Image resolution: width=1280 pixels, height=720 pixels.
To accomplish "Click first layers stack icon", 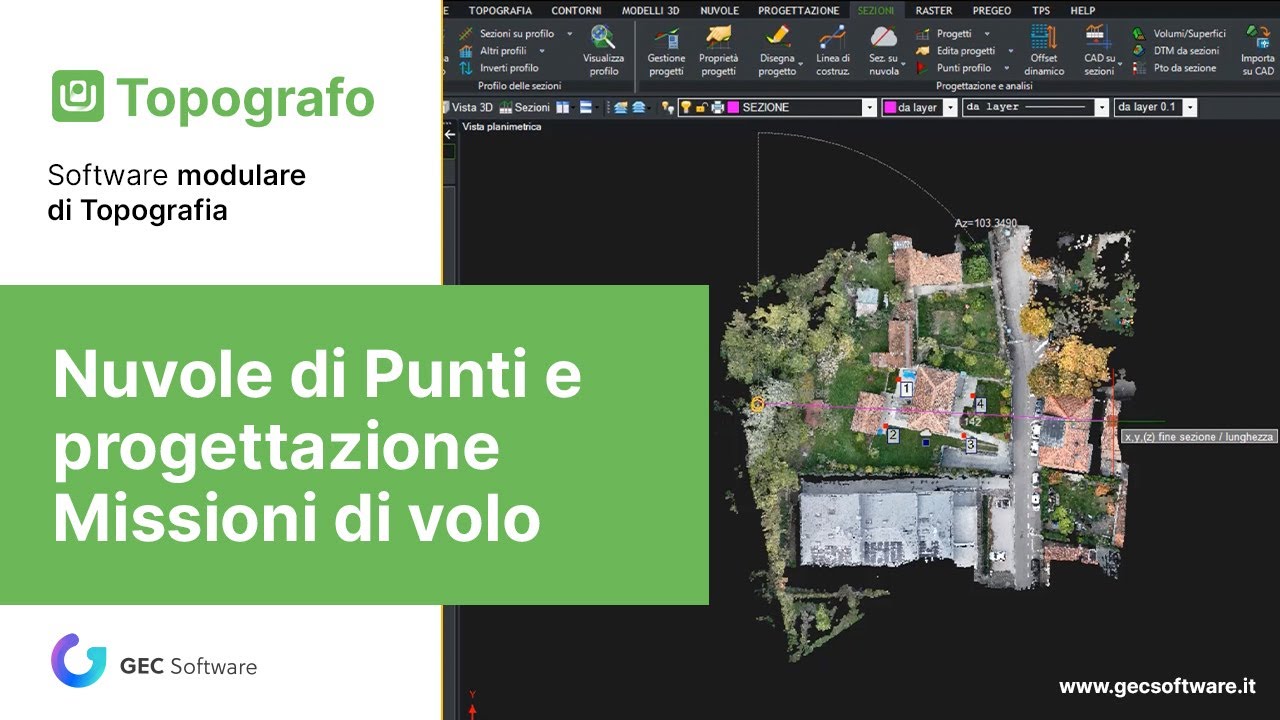I will [x=621, y=107].
